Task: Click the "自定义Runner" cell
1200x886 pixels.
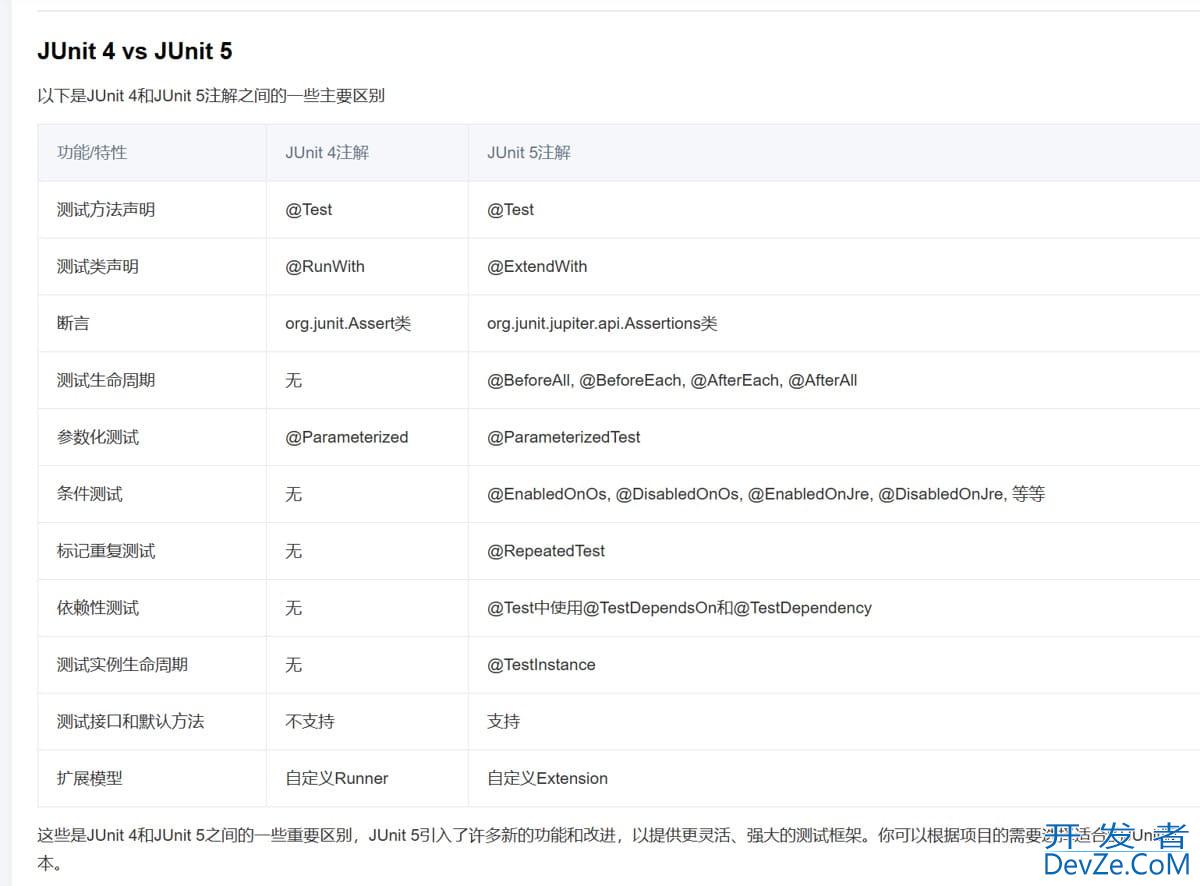Action: (x=337, y=779)
